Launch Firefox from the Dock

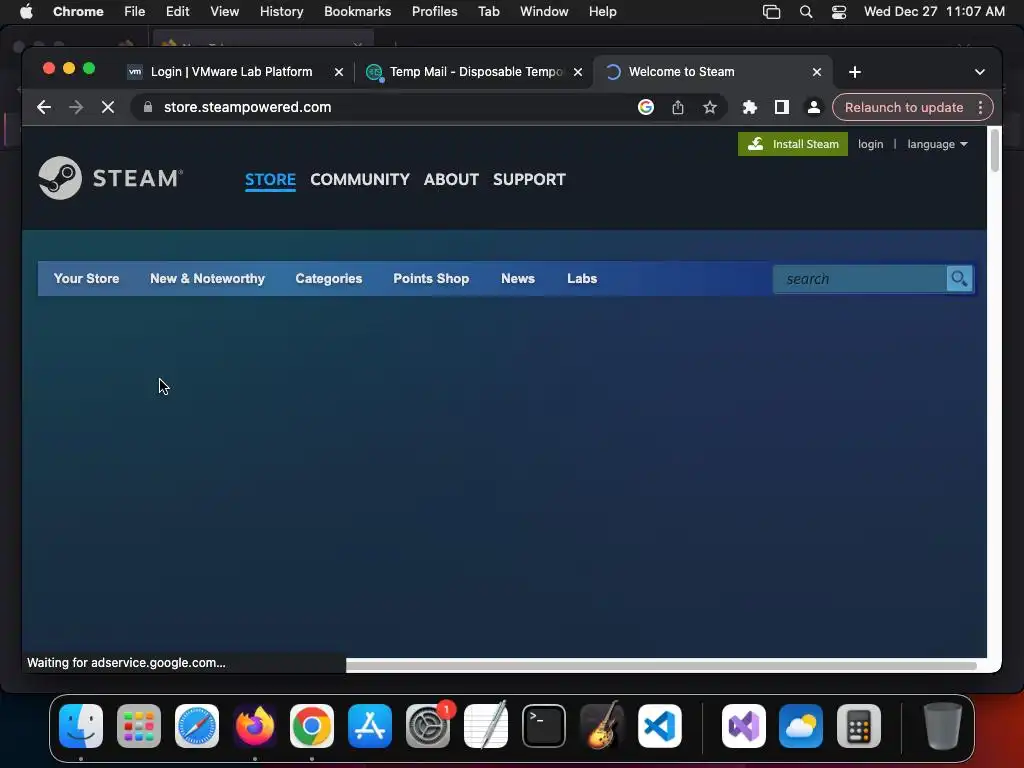point(255,726)
